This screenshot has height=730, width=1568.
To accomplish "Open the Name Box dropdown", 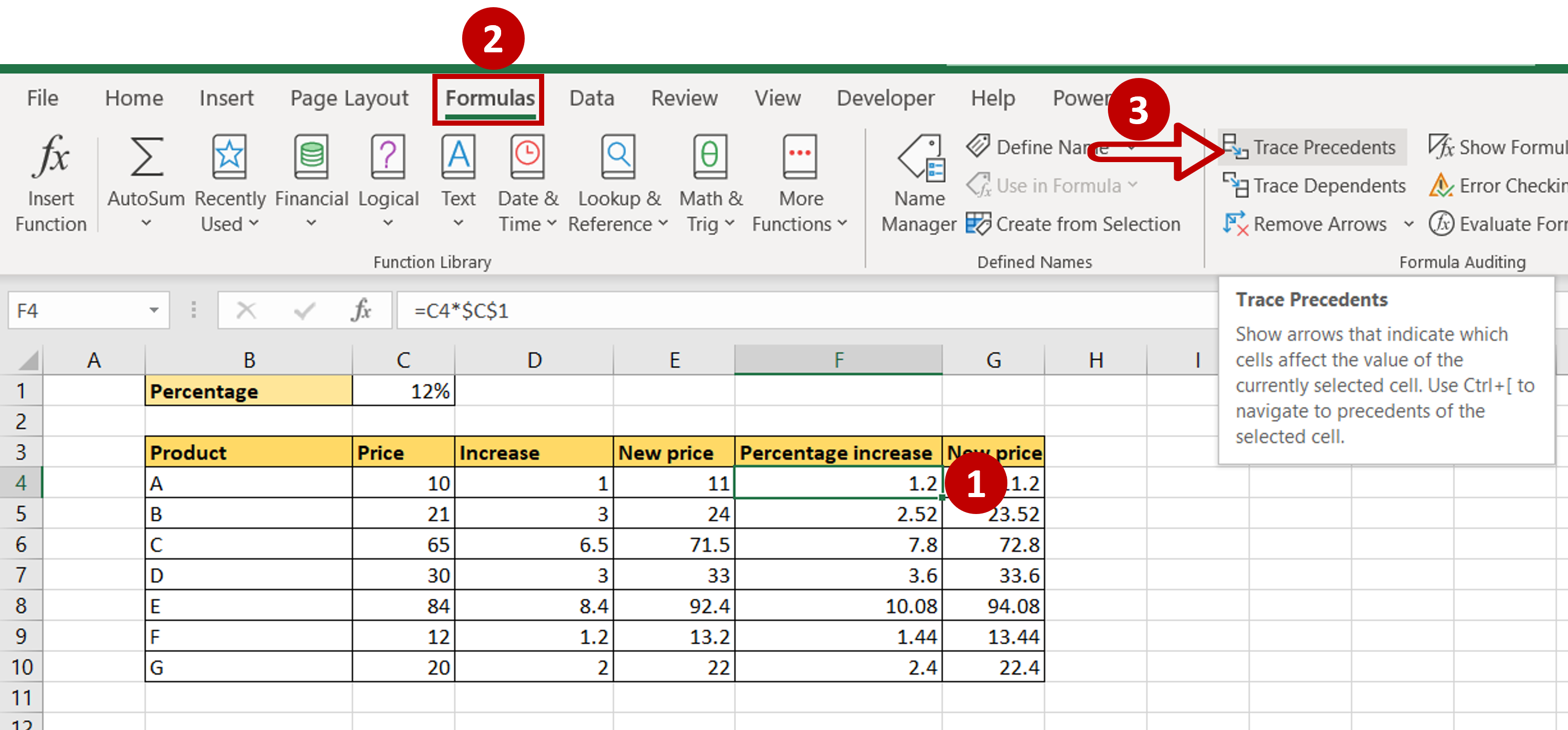I will coord(154,310).
